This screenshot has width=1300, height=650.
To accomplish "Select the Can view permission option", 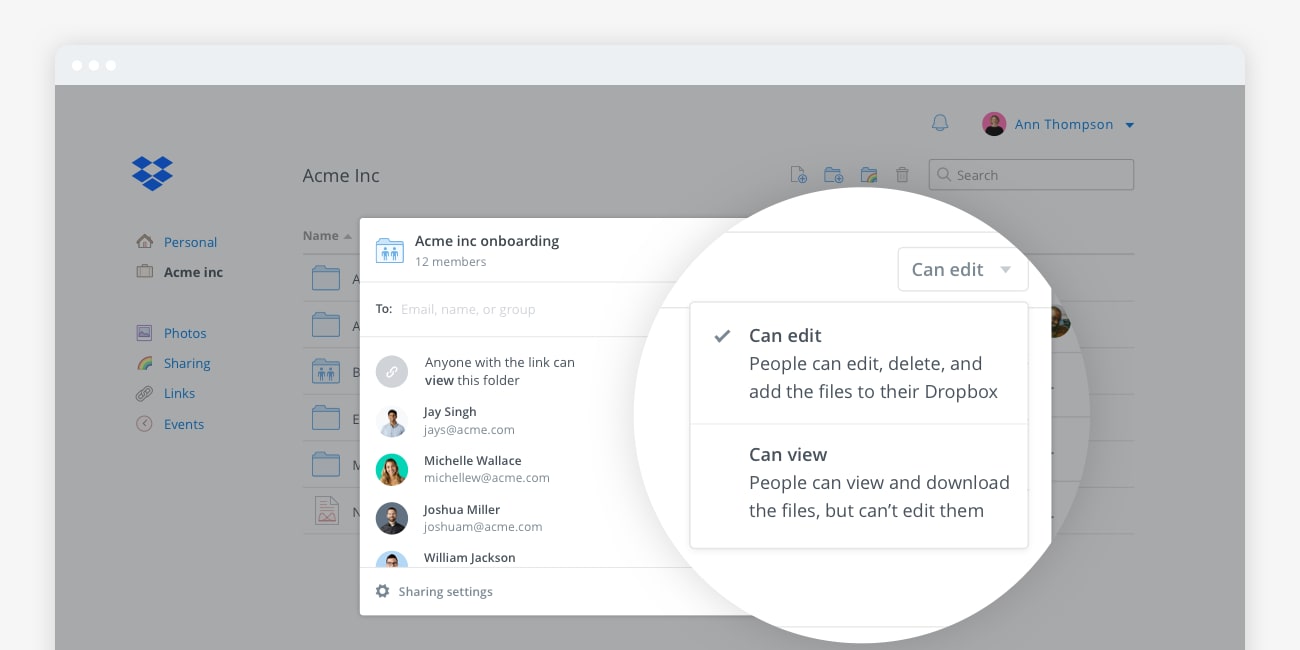I will click(x=859, y=482).
